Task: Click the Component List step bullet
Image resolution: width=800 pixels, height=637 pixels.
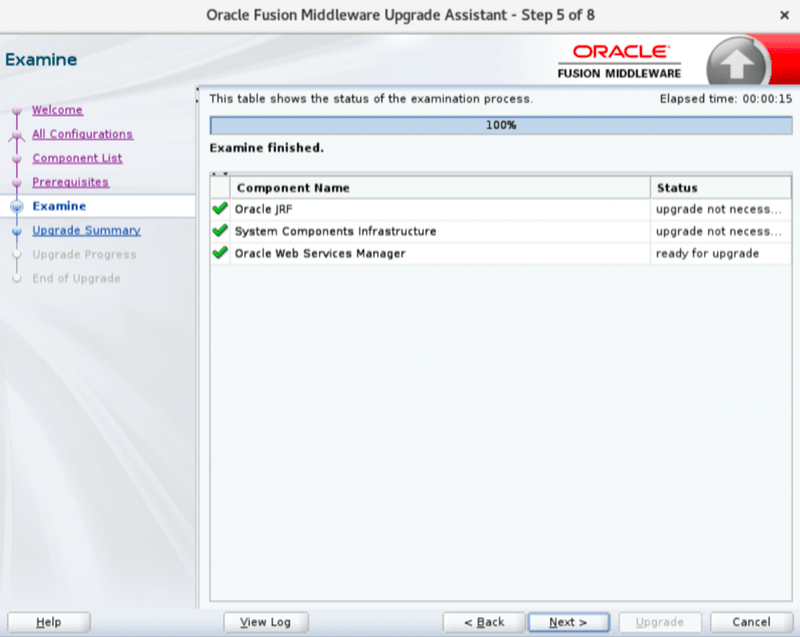Action: (17, 159)
